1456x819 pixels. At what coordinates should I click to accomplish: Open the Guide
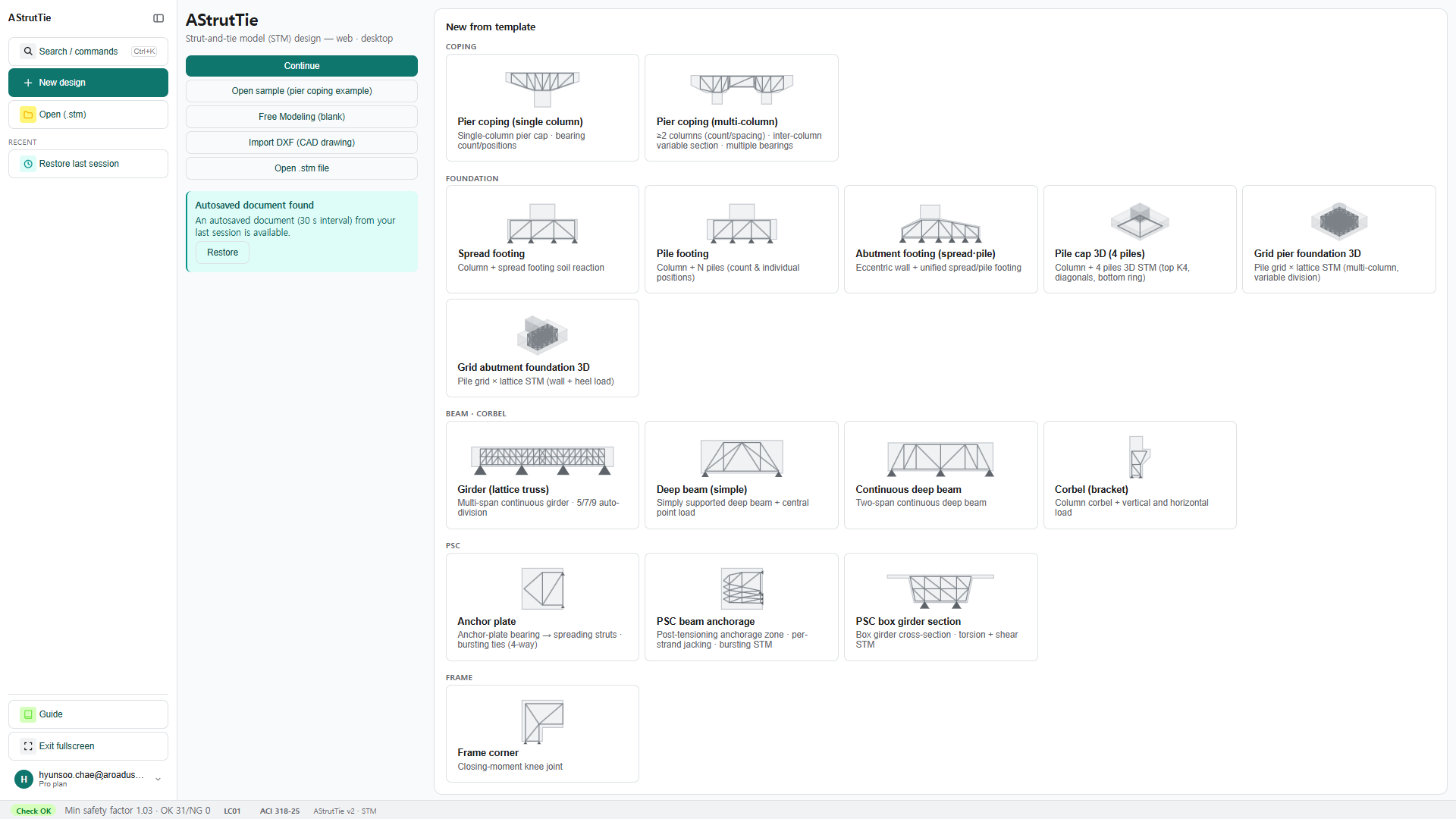click(x=88, y=714)
